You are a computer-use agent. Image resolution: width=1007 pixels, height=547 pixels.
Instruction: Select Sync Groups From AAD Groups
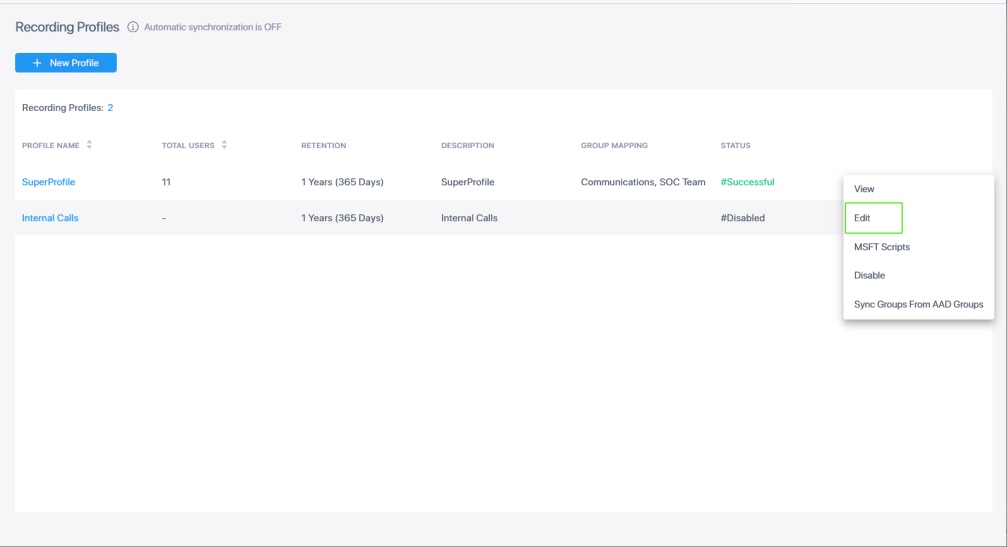918,304
